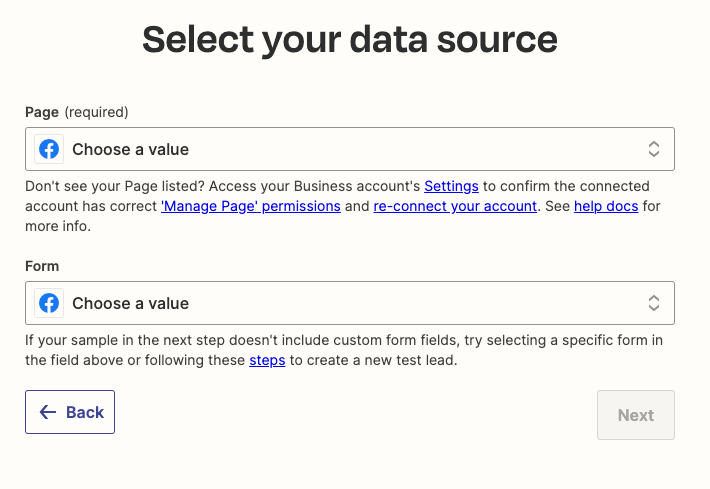The height and width of the screenshot is (489, 710).
Task: Click the left arrow icon on Back
Action: 47,412
